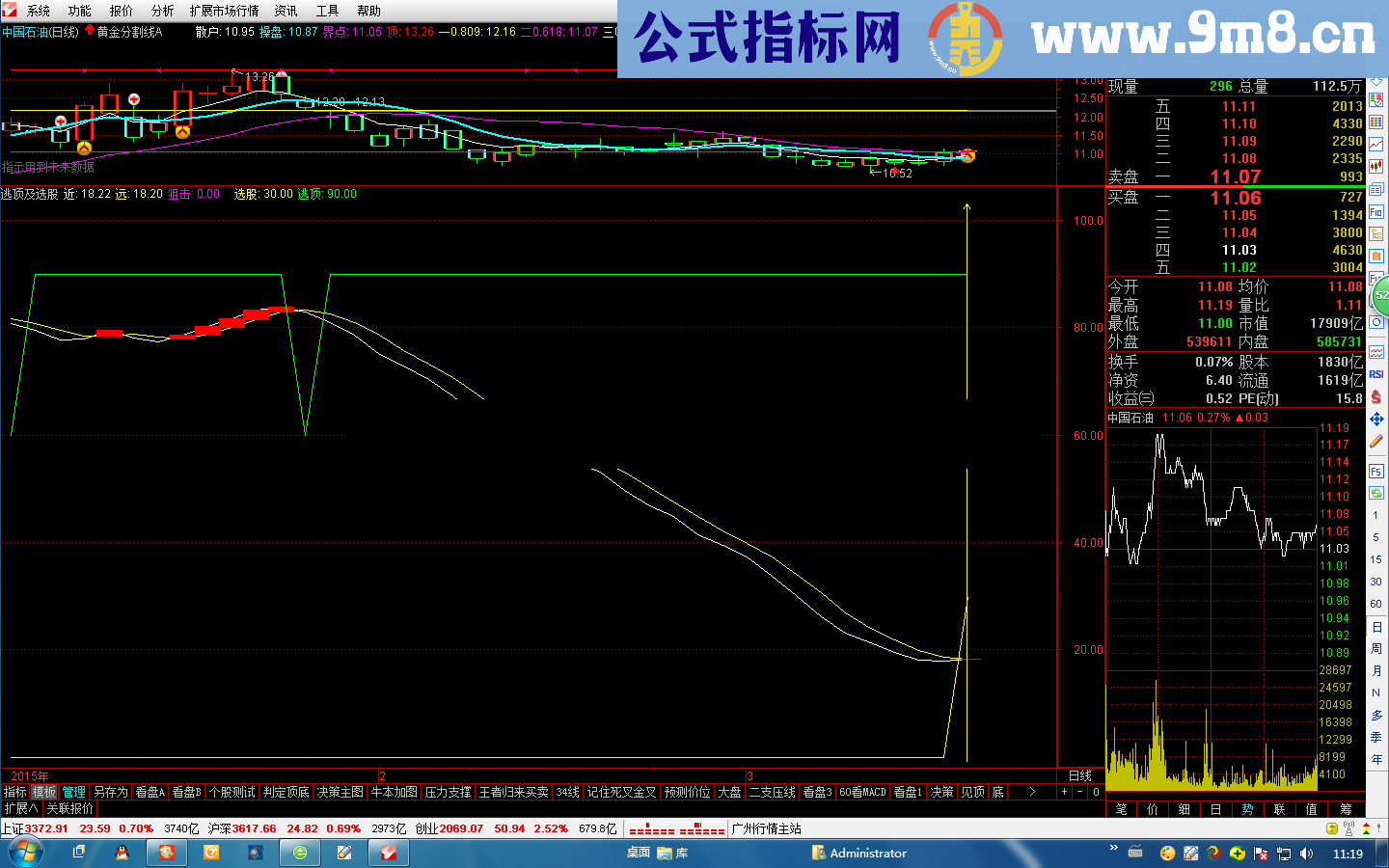The height and width of the screenshot is (868, 1389).
Task: Open the 系统 menu
Action: 39,11
